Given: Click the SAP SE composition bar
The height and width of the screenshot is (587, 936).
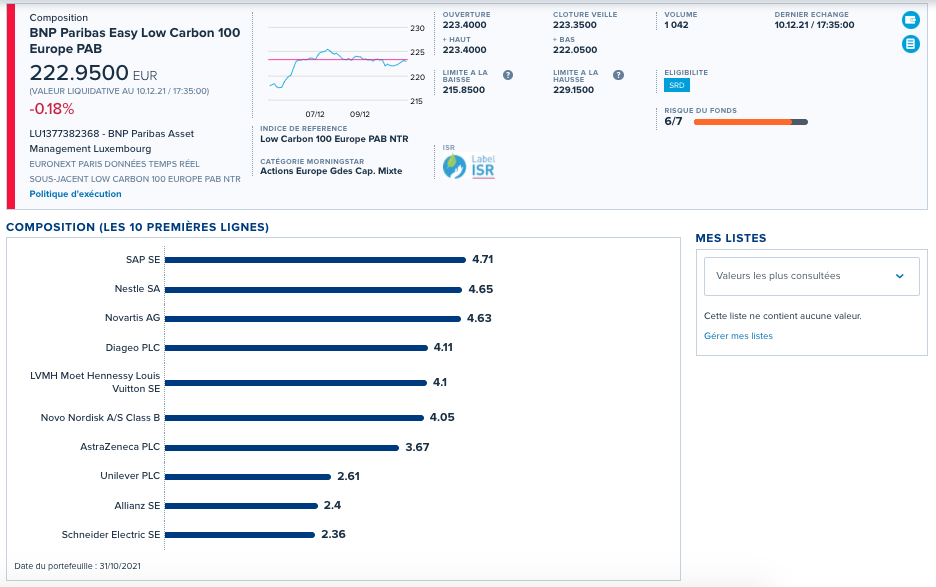Looking at the screenshot, I should tap(315, 260).
